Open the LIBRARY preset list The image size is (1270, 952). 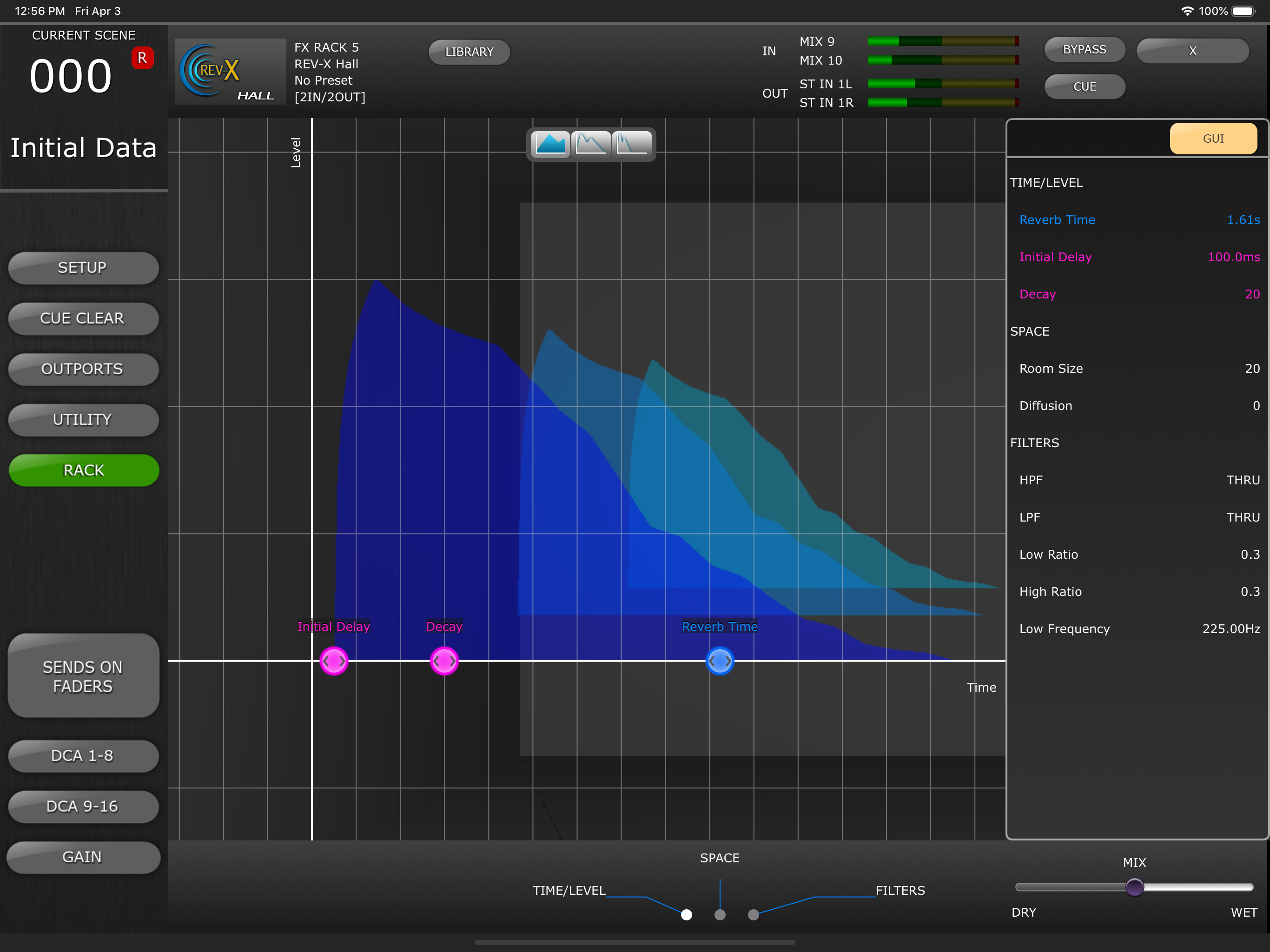point(469,52)
